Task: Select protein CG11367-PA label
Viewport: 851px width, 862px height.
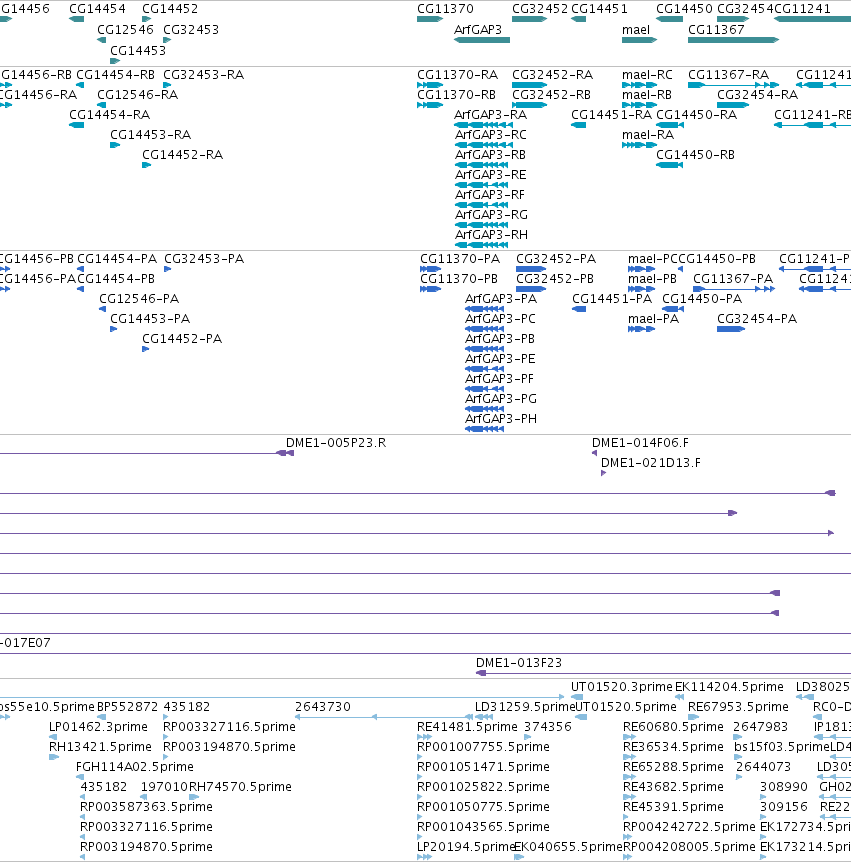Action: pyautogui.click(x=733, y=279)
